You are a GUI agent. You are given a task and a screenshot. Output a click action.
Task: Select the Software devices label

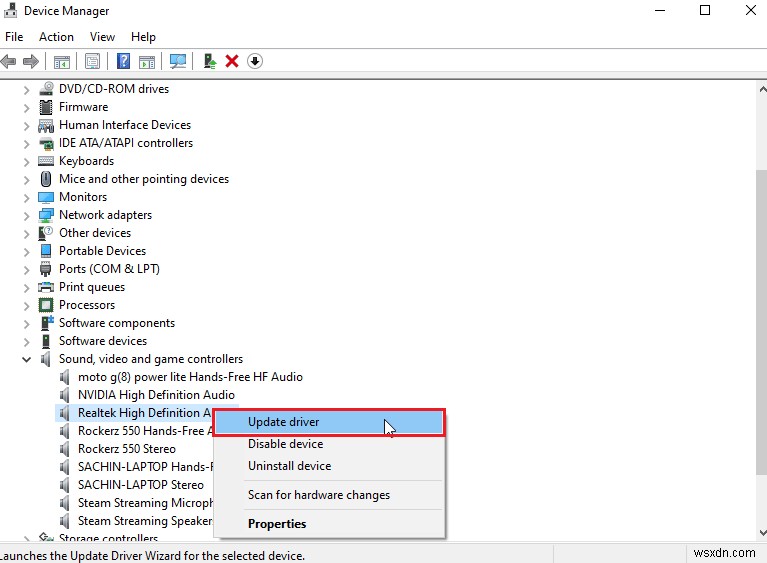pos(103,341)
